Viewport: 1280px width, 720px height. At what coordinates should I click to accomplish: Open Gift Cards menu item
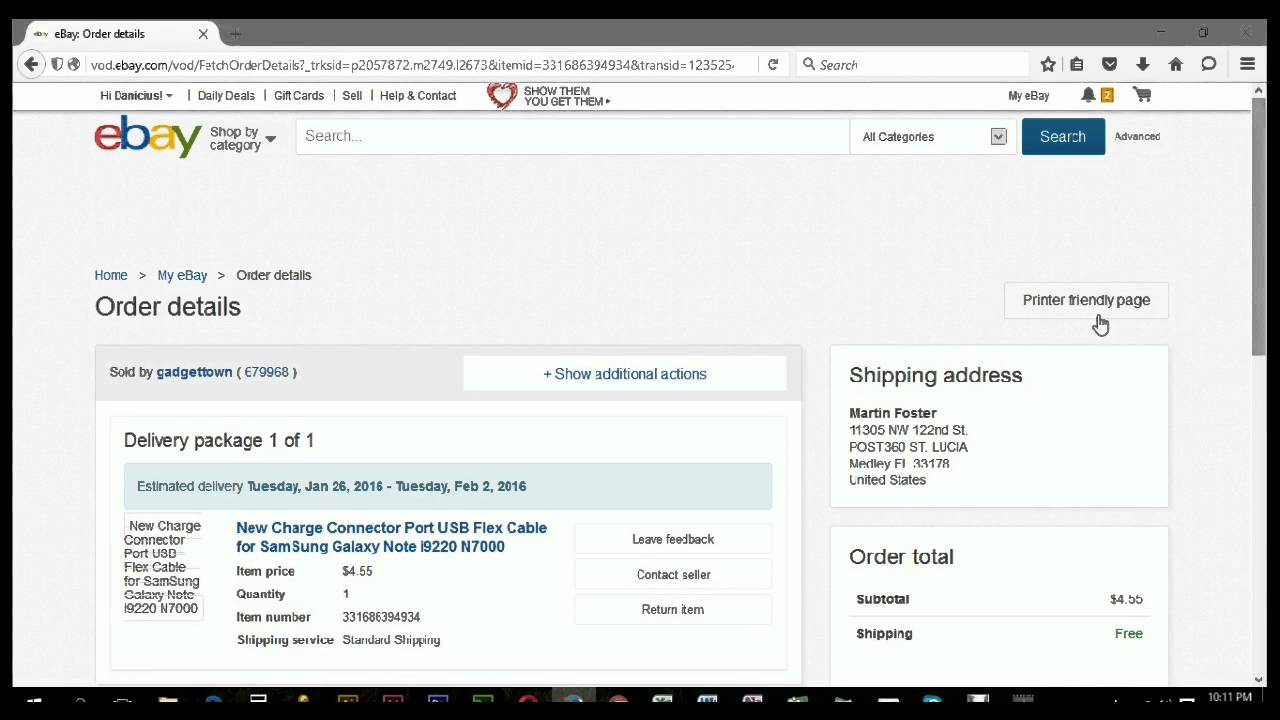click(x=299, y=96)
